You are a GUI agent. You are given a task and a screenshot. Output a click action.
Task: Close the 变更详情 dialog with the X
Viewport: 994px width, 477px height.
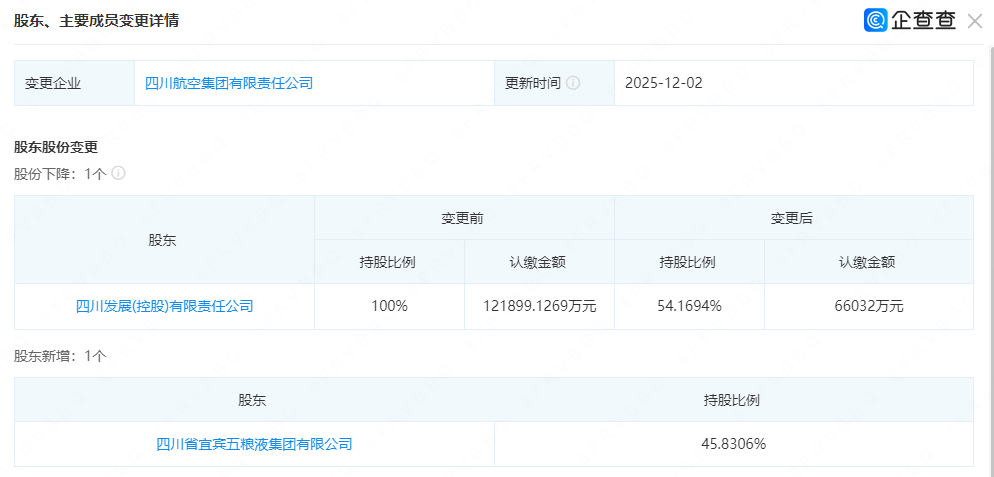[974, 21]
